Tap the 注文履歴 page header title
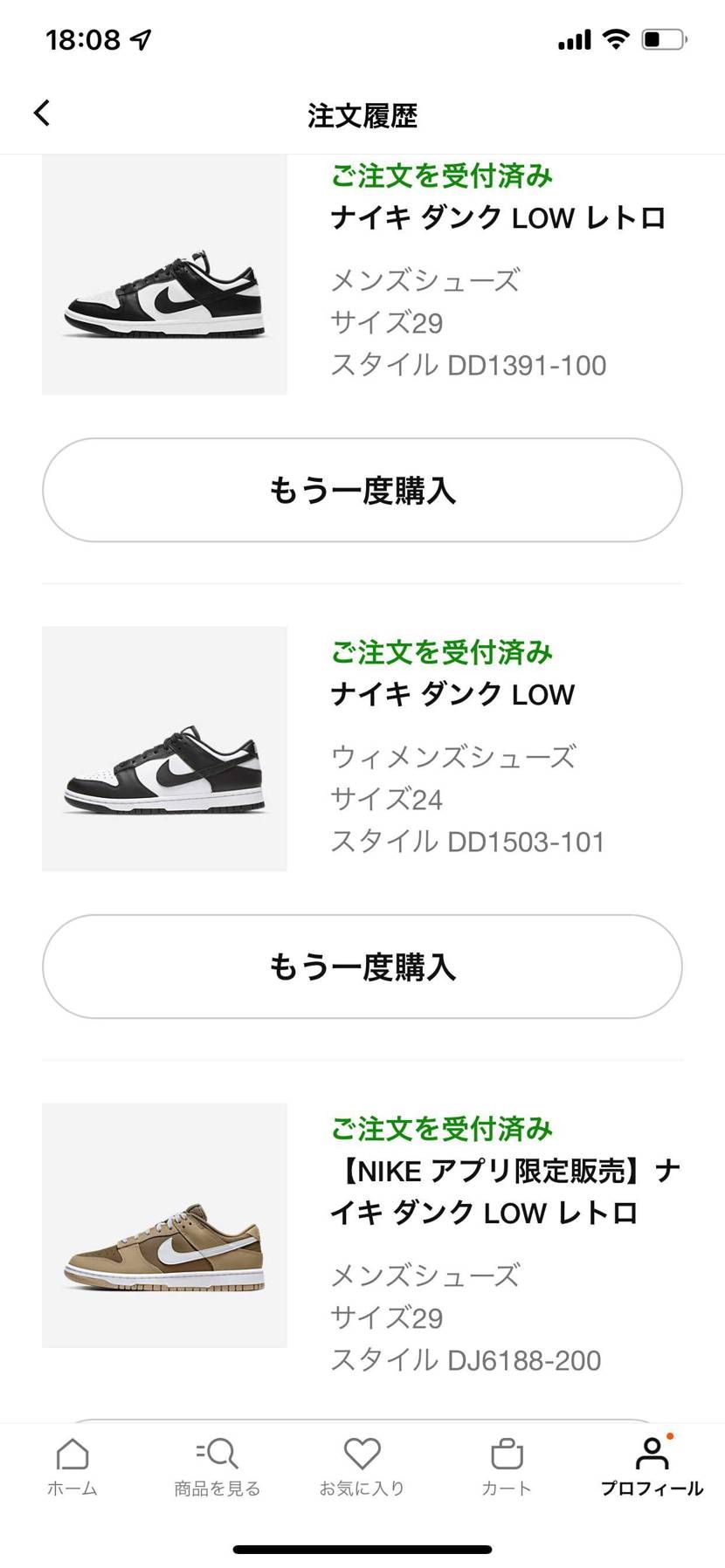The image size is (725, 1568). [x=362, y=115]
